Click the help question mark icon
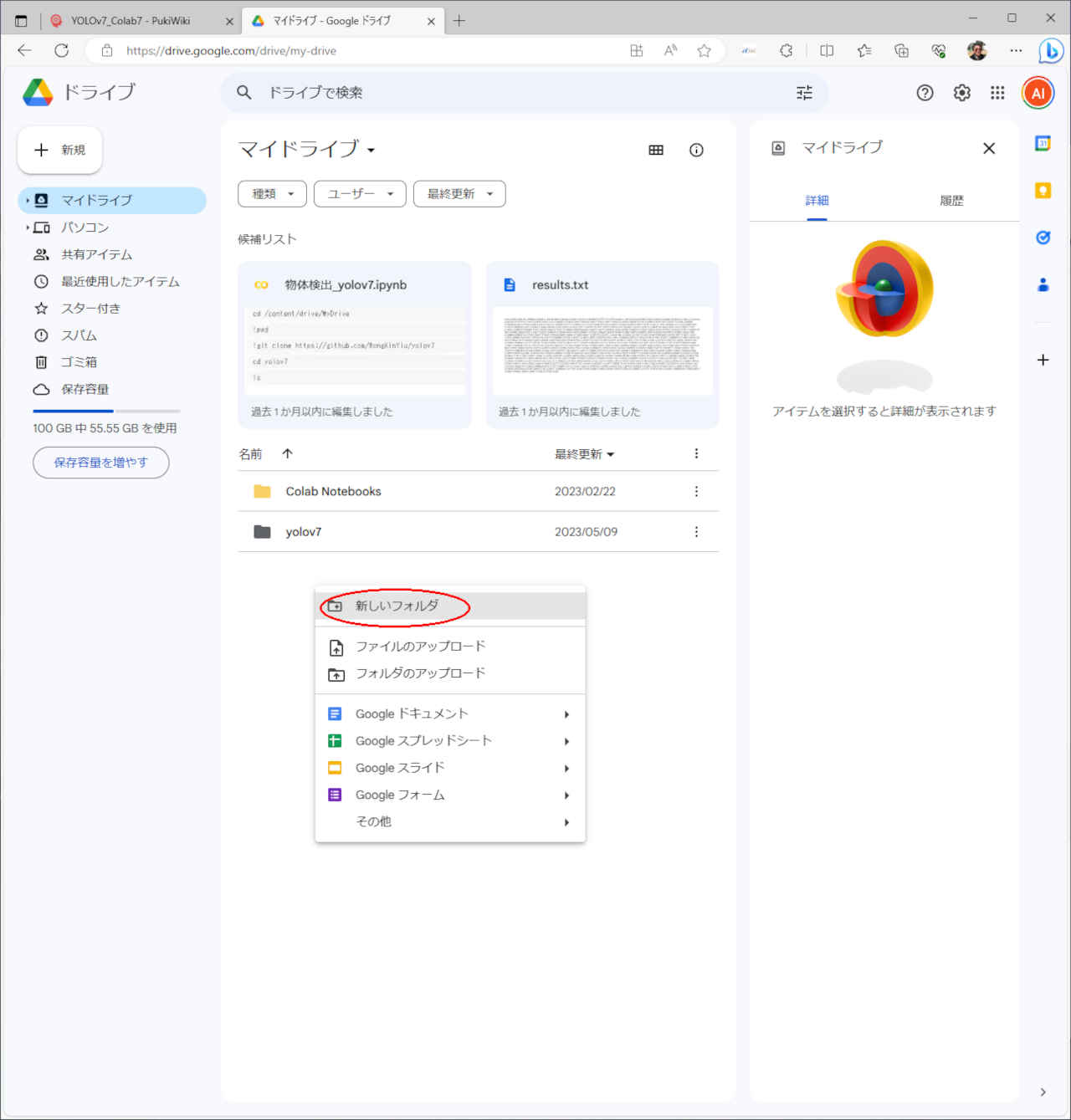 pos(925,93)
